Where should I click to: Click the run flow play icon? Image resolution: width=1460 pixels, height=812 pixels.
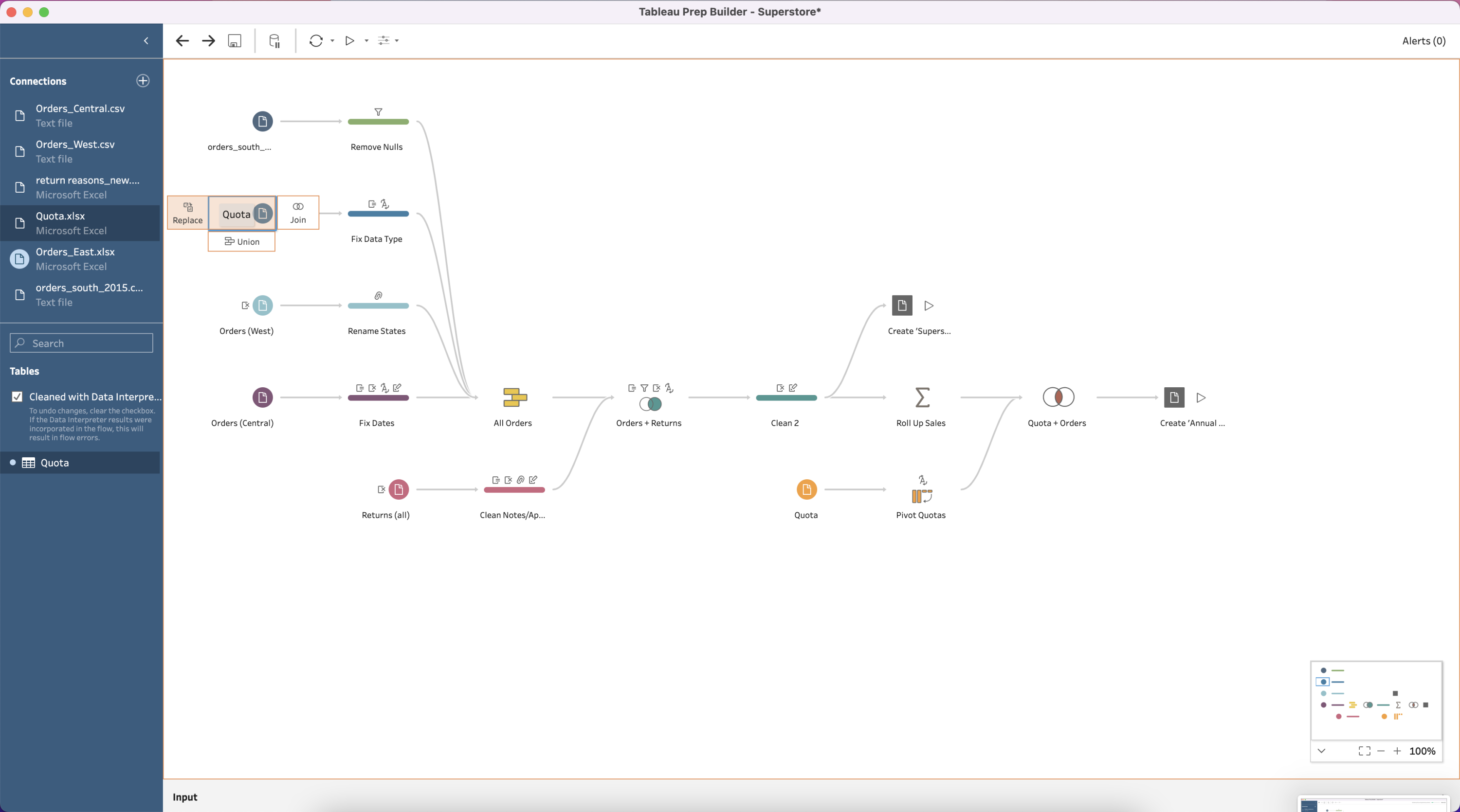click(x=350, y=41)
